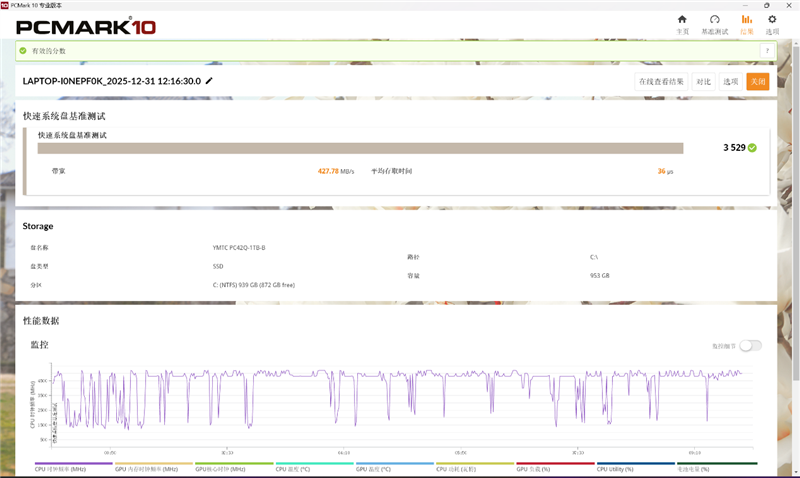The width and height of the screenshot is (800, 478).
Task: Click path value C:\
Action: point(594,257)
